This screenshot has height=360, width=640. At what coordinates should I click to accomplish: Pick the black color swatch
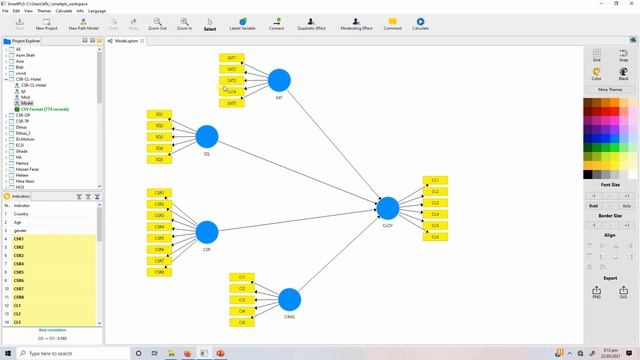(588, 175)
